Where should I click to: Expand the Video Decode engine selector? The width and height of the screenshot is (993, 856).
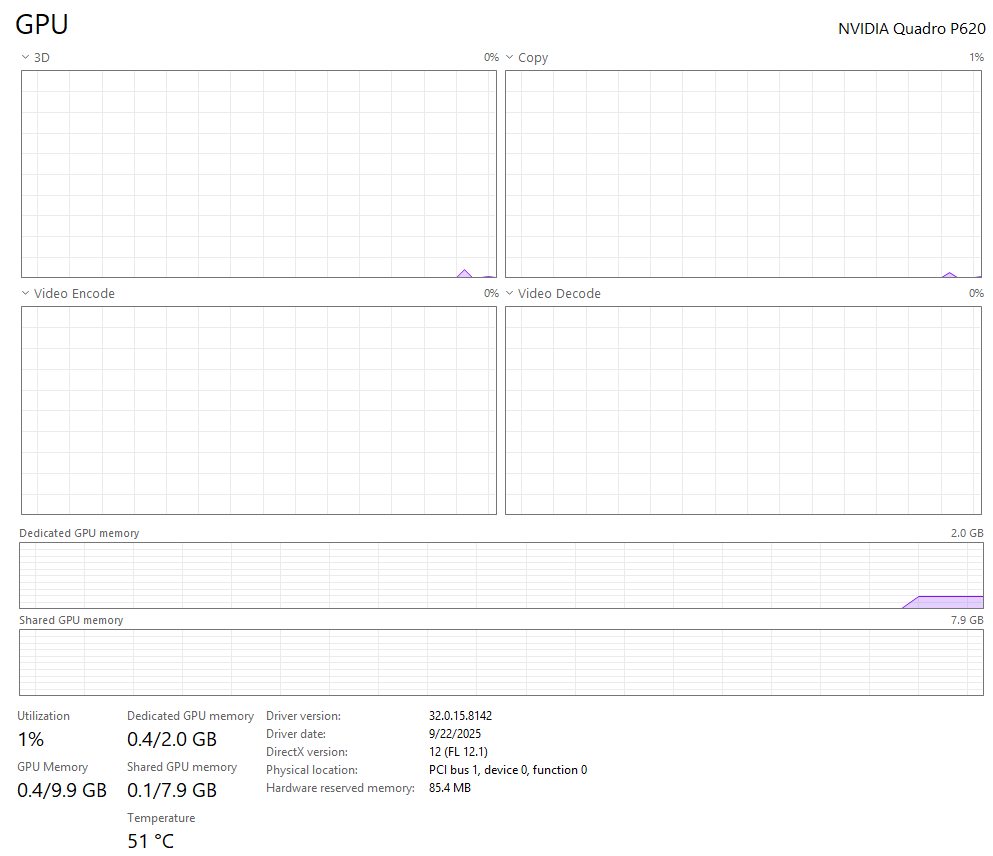[552, 294]
